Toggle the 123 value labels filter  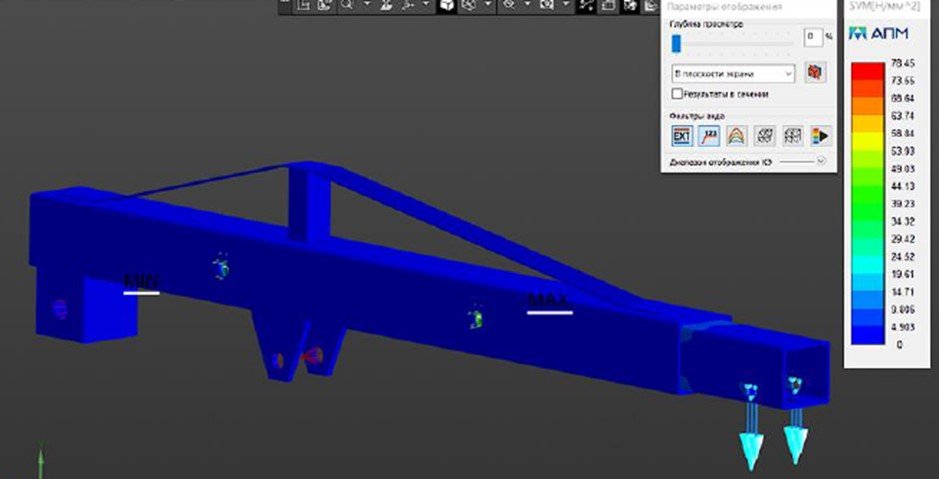[708, 135]
